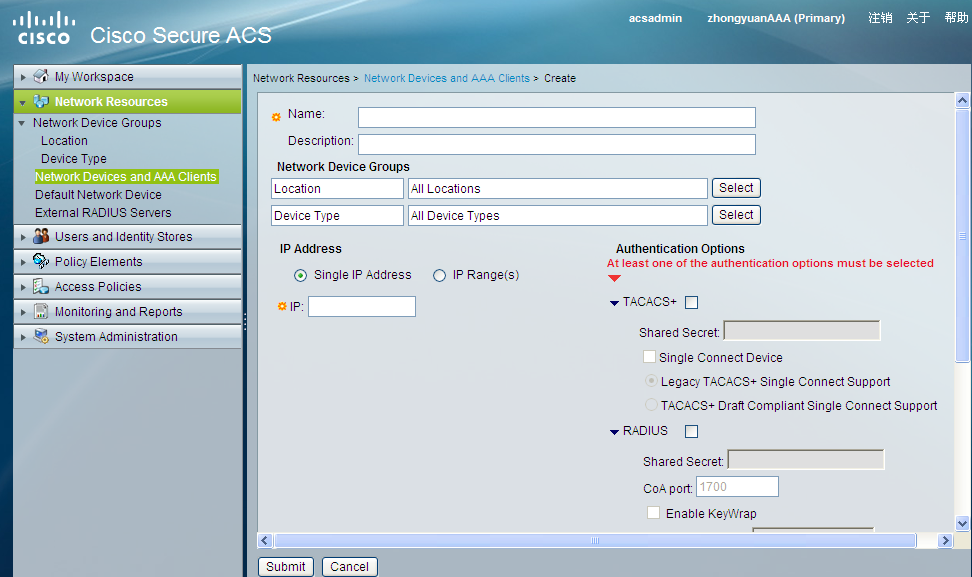Select the IP Range(s) radio button

(x=439, y=275)
